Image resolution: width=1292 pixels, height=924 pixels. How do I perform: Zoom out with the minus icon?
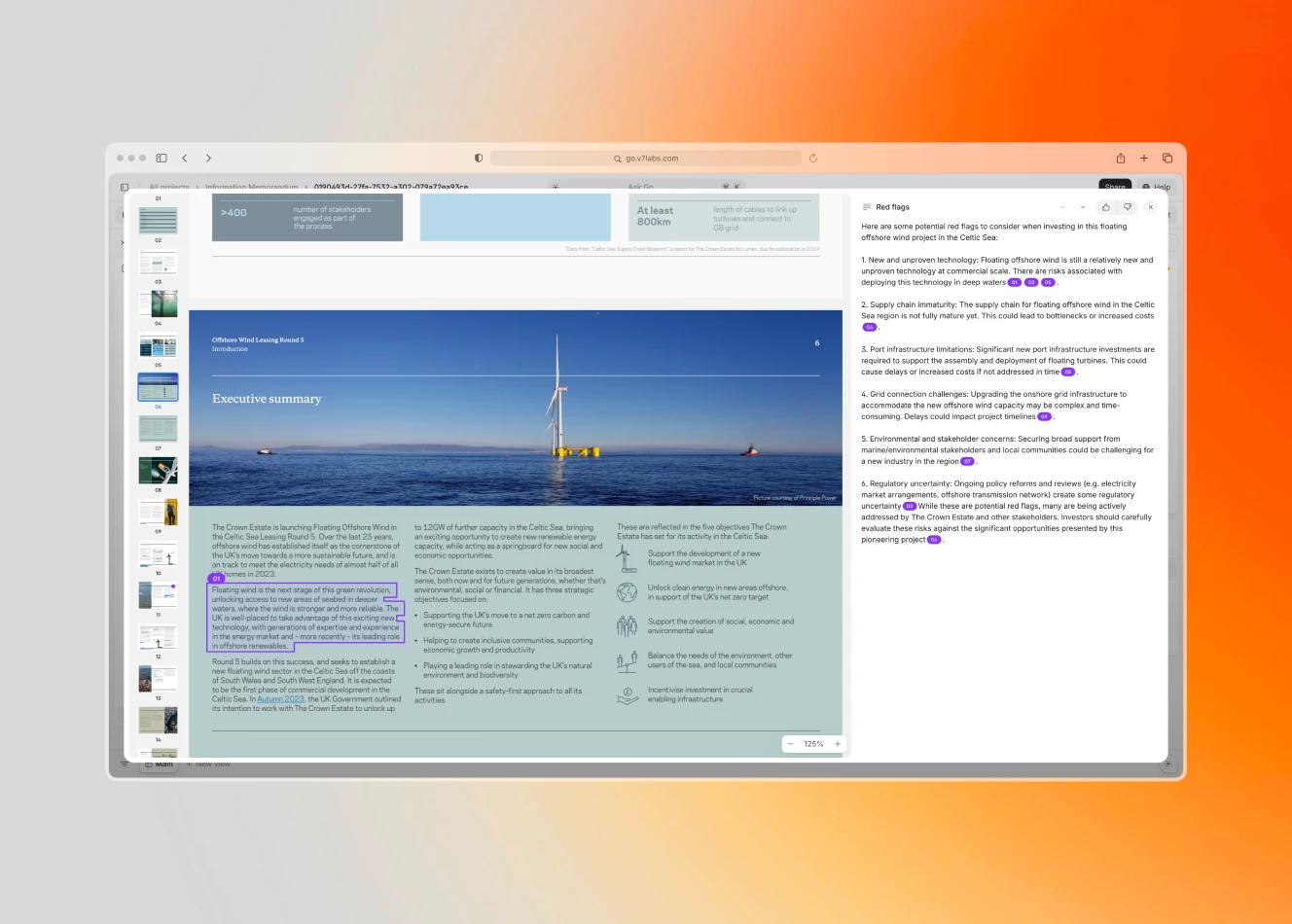(x=790, y=744)
